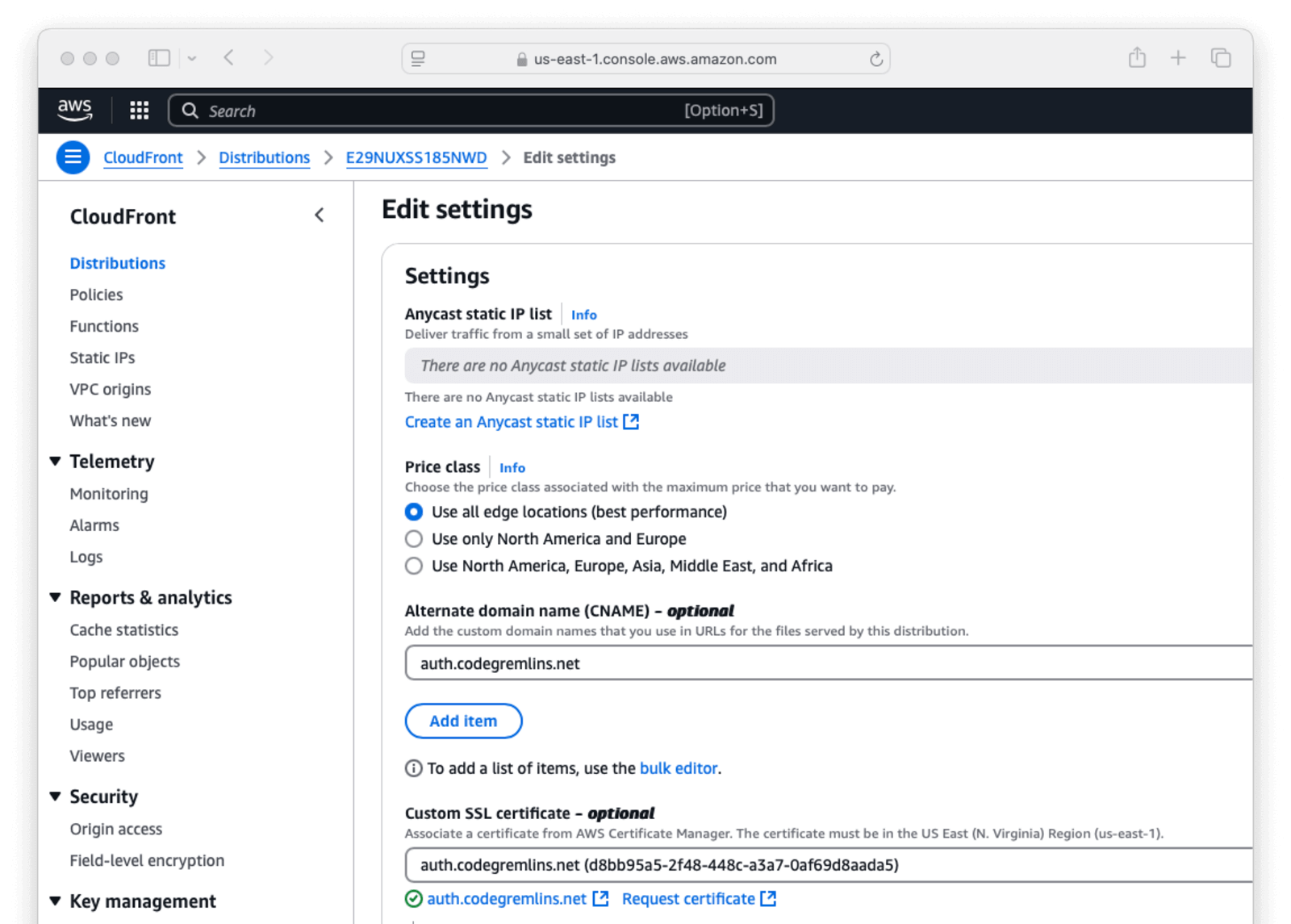1291x924 pixels.
Task: Open Viewers report
Action: point(98,755)
